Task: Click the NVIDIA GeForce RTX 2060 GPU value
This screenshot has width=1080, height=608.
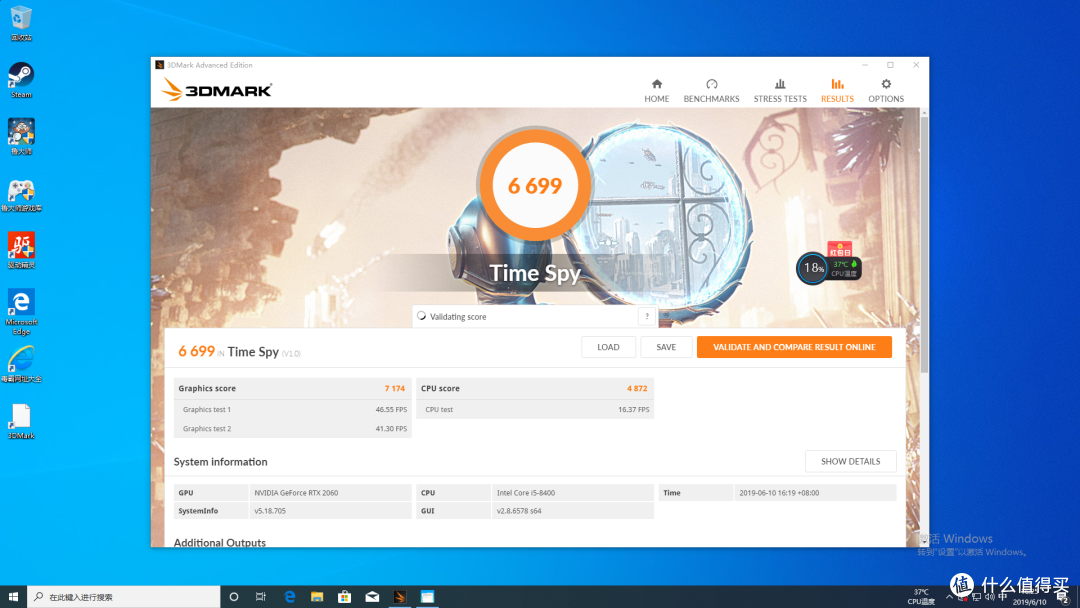Action: click(x=296, y=493)
